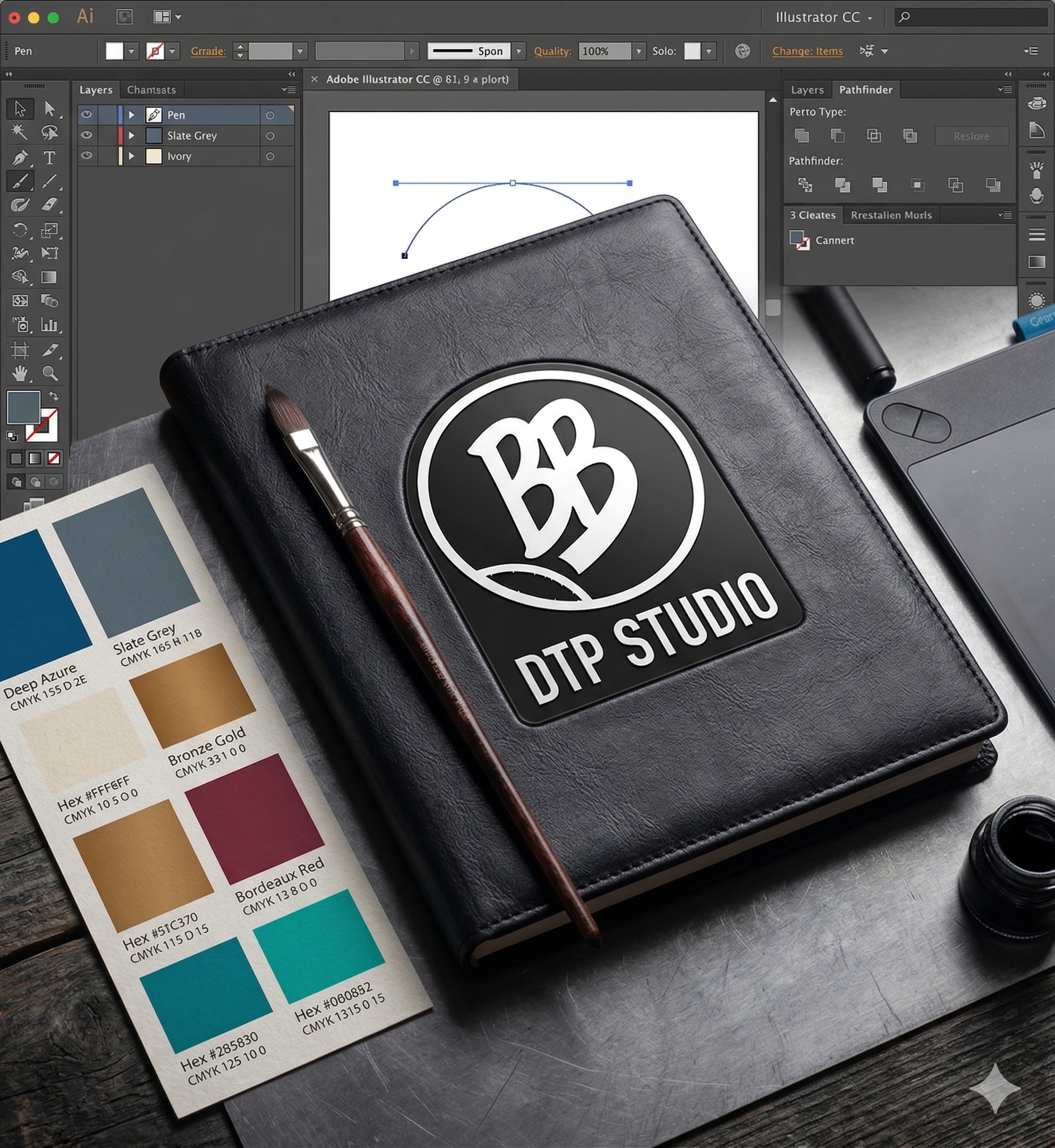Viewport: 1055px width, 1148px height.
Task: Open the Layers tab beside Pathfinder
Action: pyautogui.click(x=807, y=90)
